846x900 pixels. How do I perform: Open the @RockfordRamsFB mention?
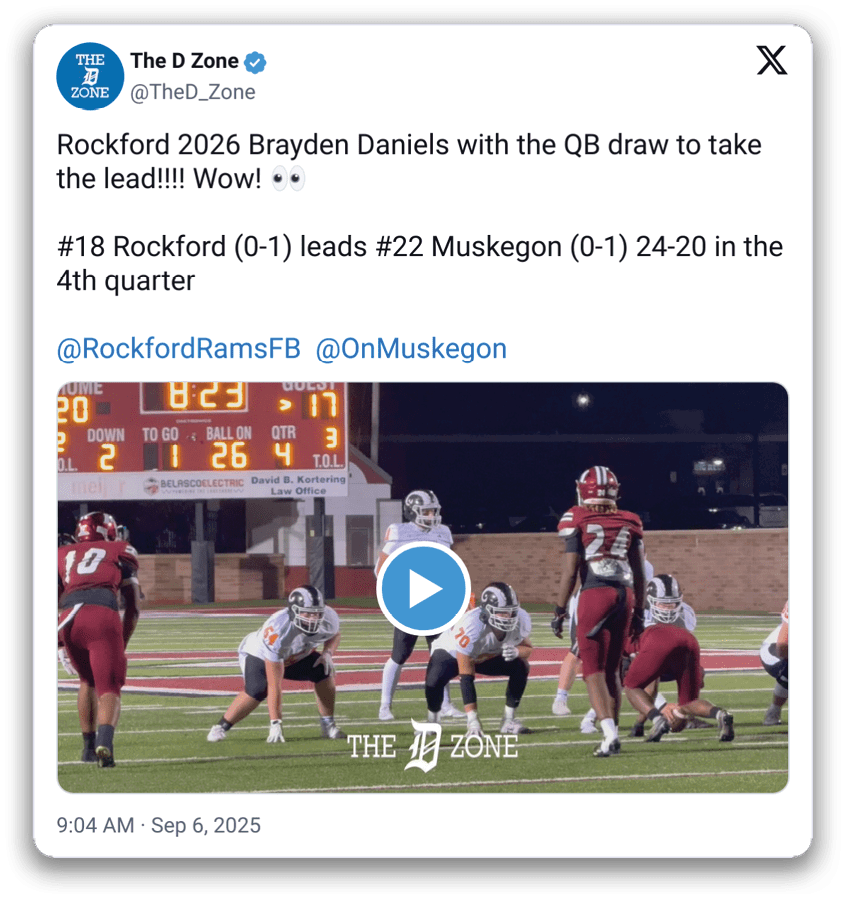click(178, 348)
